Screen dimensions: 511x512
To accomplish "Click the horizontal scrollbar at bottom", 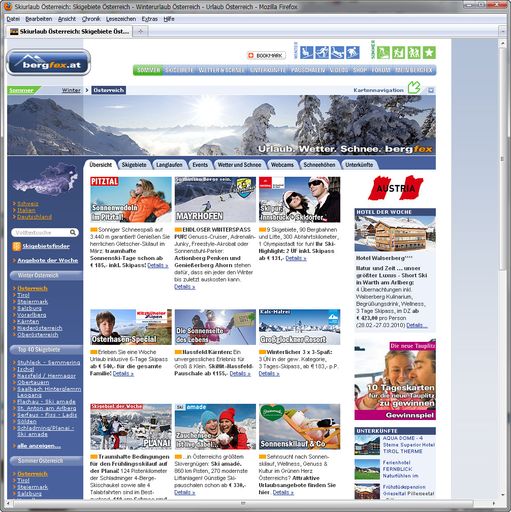I will coord(242,503).
